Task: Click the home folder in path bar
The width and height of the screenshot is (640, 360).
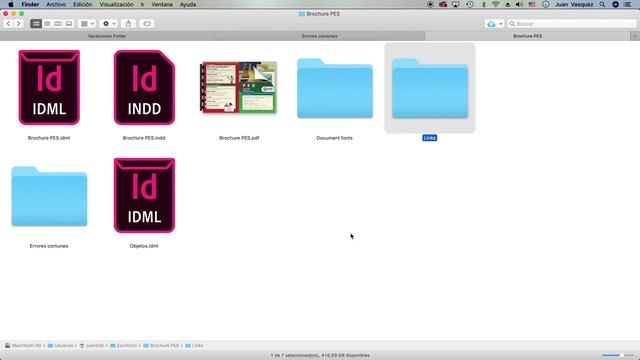Action: (92, 345)
